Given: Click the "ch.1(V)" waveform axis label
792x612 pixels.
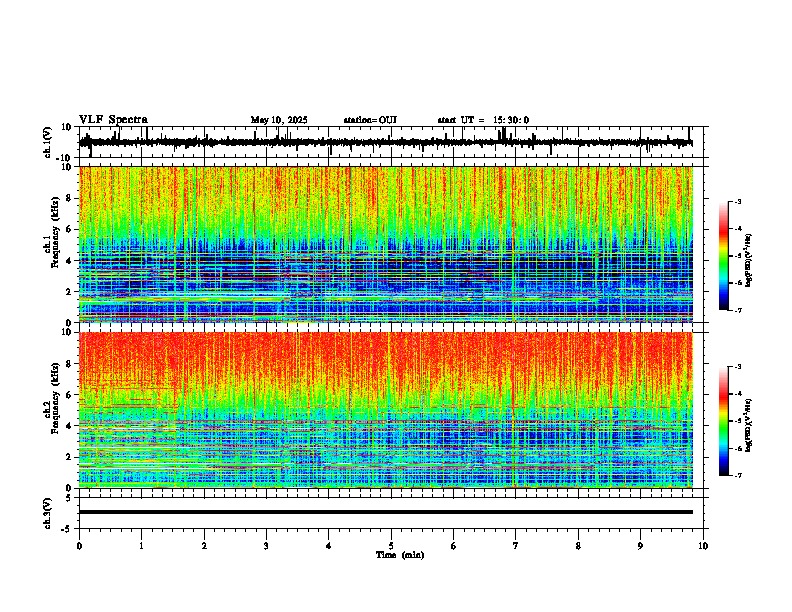Looking at the screenshot, I should 48,142.
